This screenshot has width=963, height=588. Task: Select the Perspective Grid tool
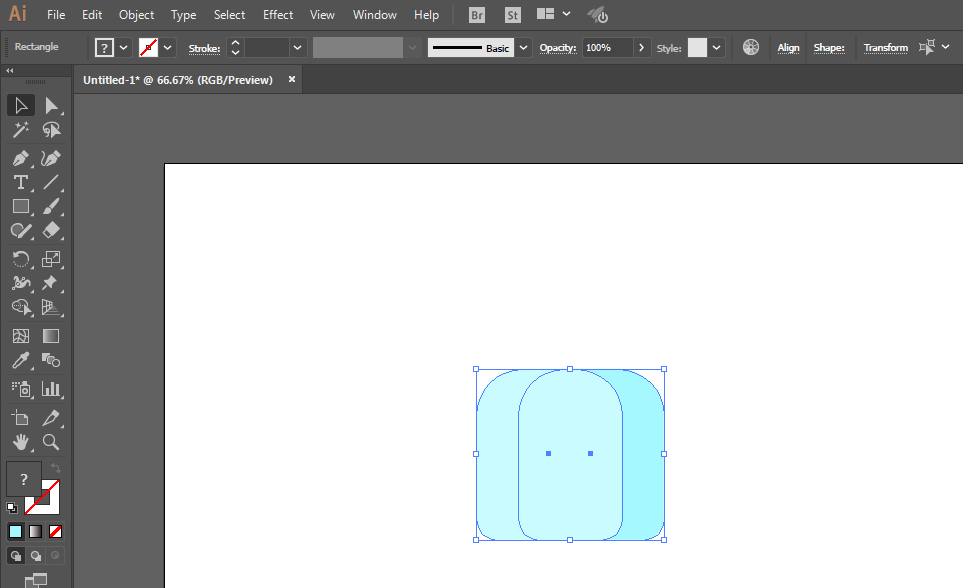pyautogui.click(x=51, y=307)
